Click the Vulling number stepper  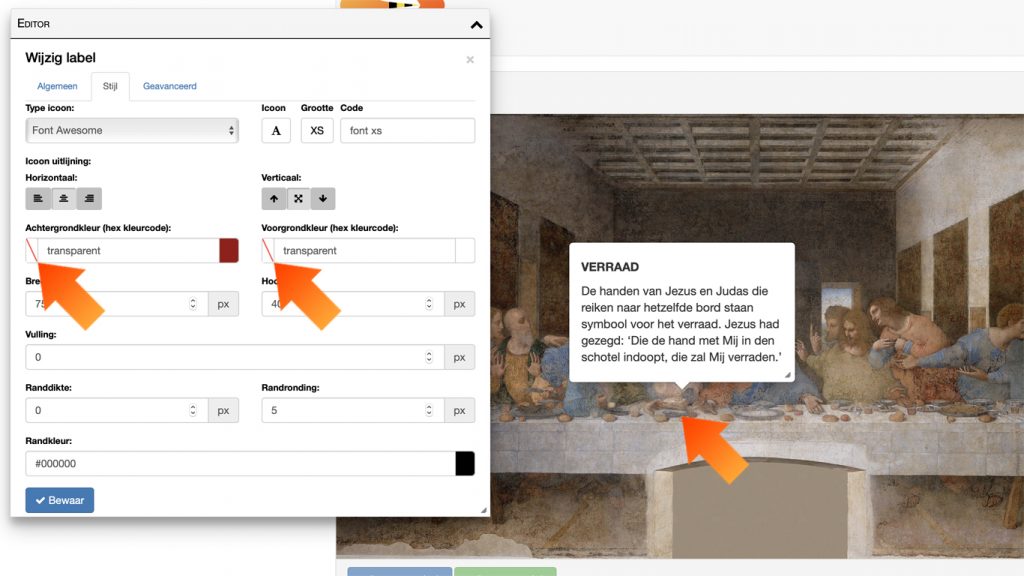429,357
